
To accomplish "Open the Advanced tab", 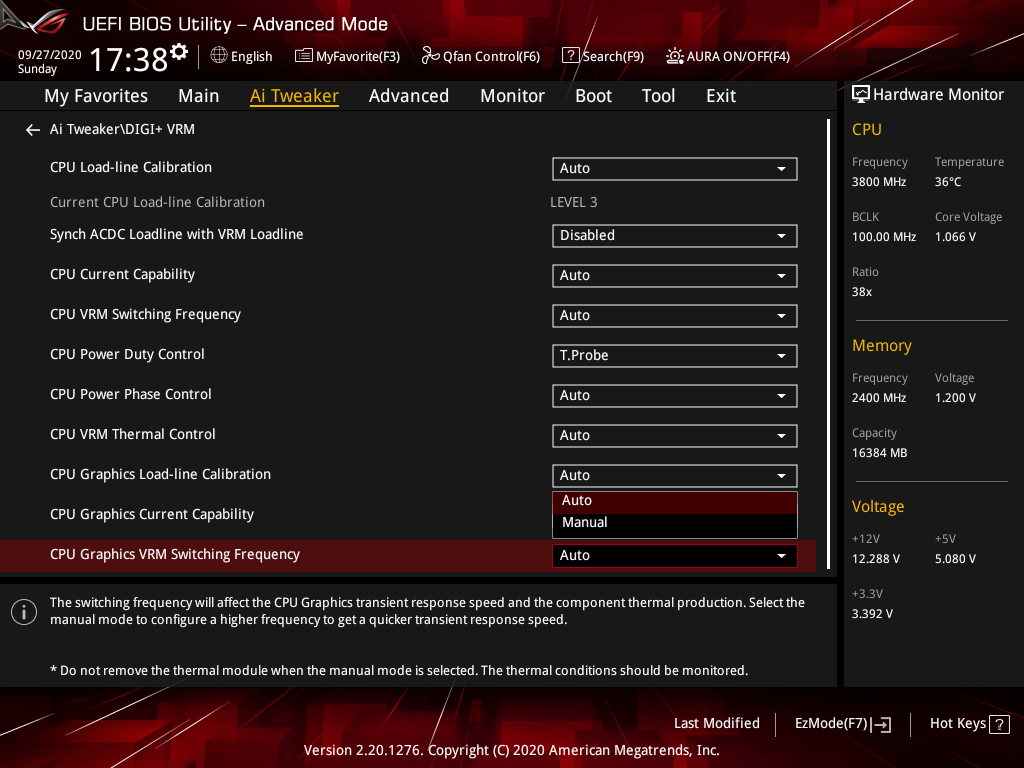I will (409, 96).
